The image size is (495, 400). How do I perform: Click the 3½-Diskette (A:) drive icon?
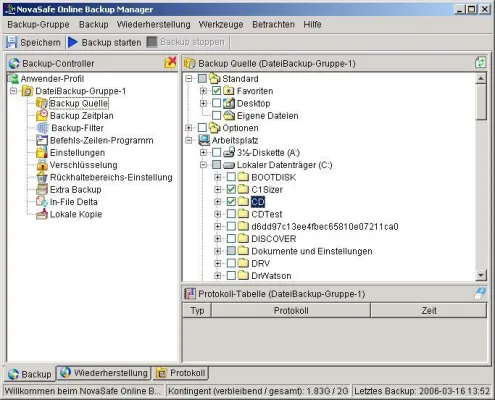pyautogui.click(x=229, y=153)
